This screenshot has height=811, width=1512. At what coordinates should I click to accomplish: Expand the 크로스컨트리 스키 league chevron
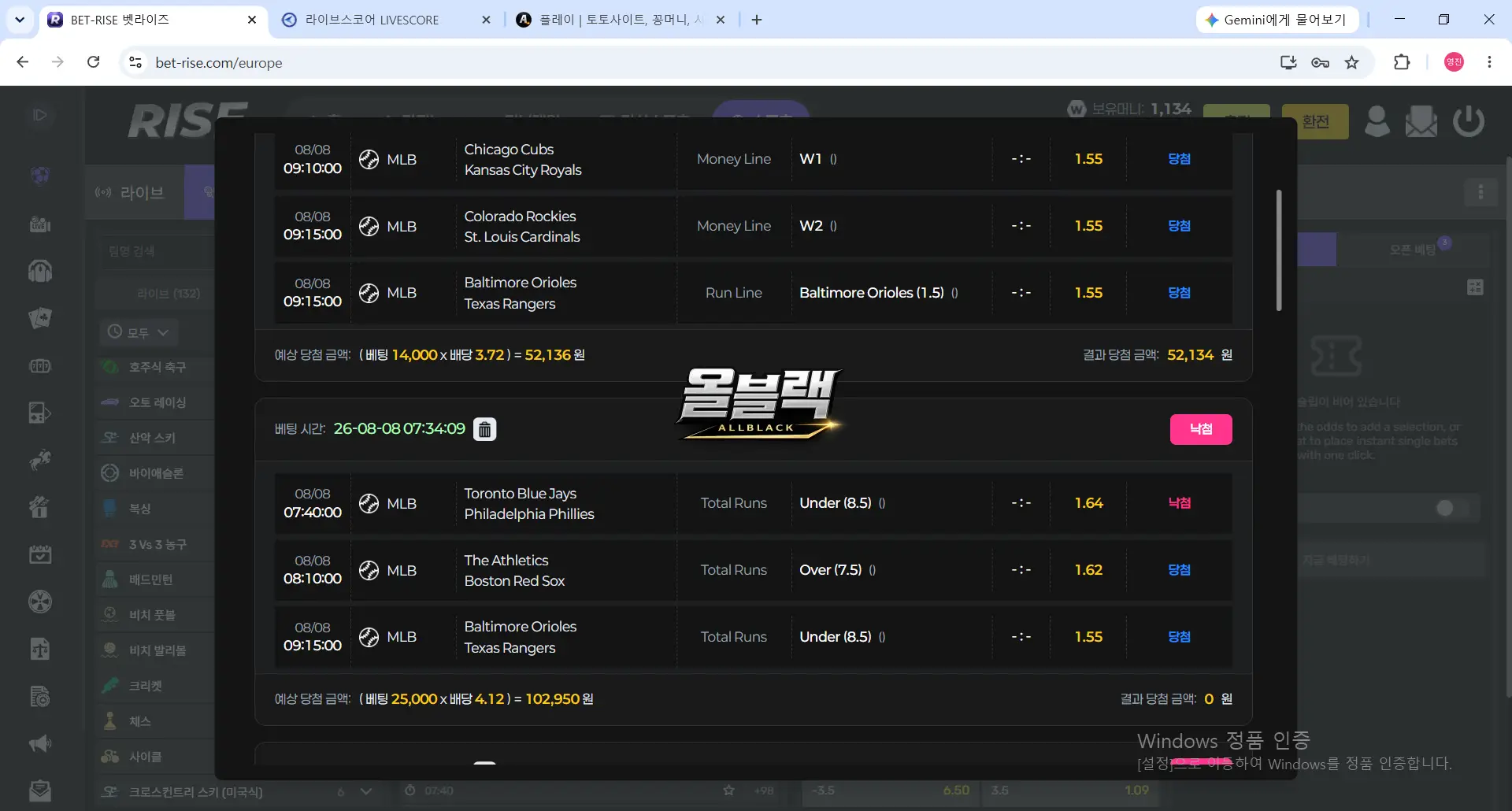coord(366,791)
